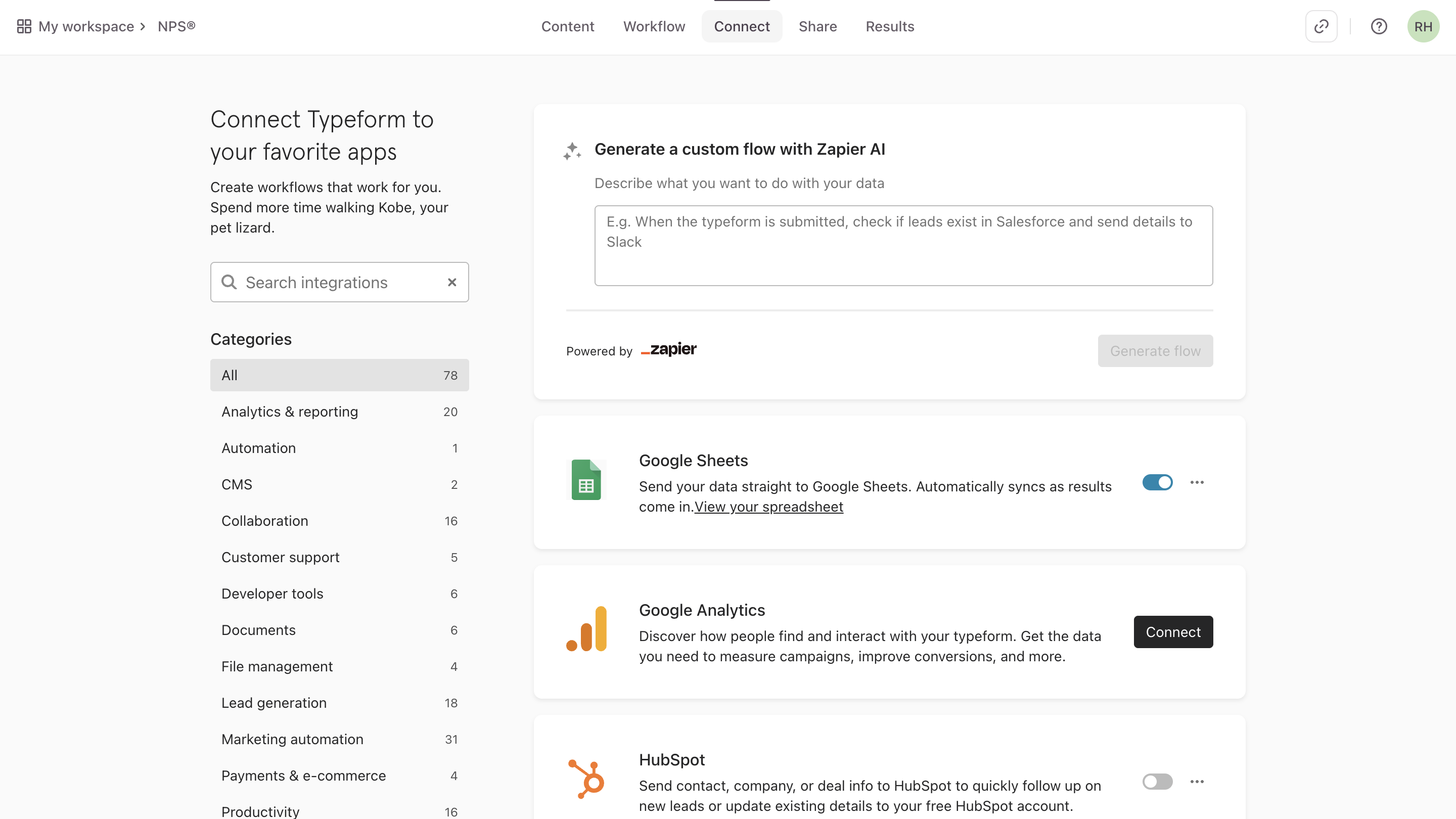Filter by Documents category
Screen dimensions: 1456x819
(x=339, y=629)
